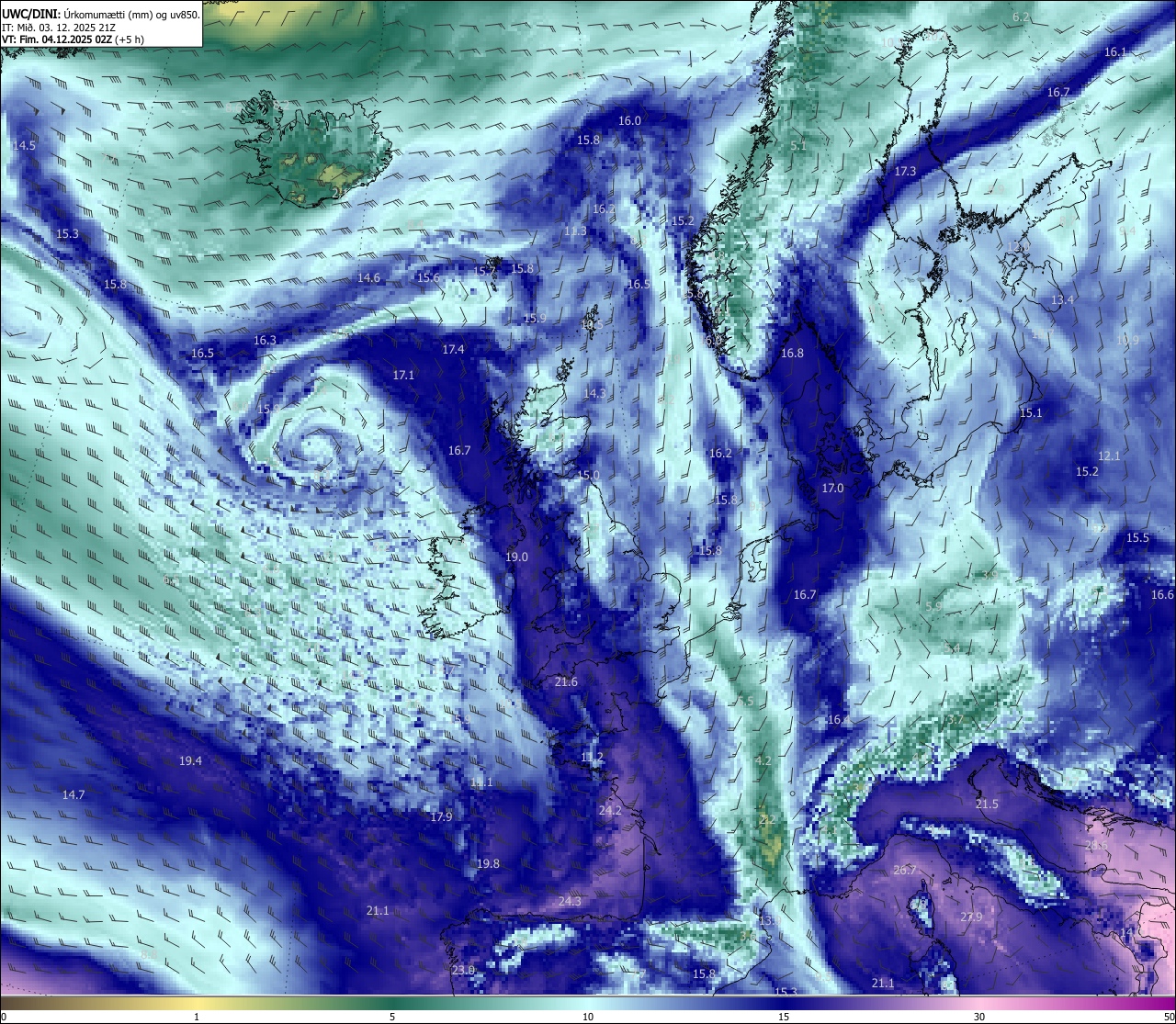Select the 6.2 value label

click(1021, 17)
